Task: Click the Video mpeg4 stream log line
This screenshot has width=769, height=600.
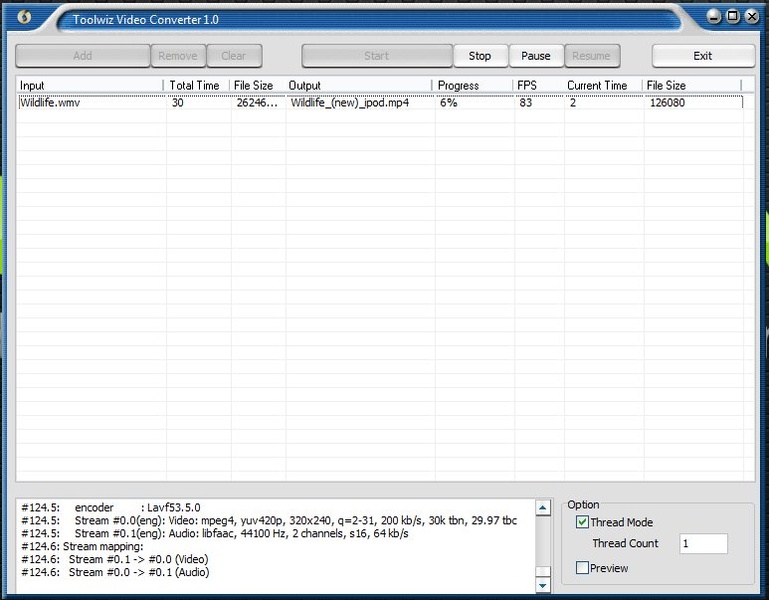Action: tap(269, 520)
